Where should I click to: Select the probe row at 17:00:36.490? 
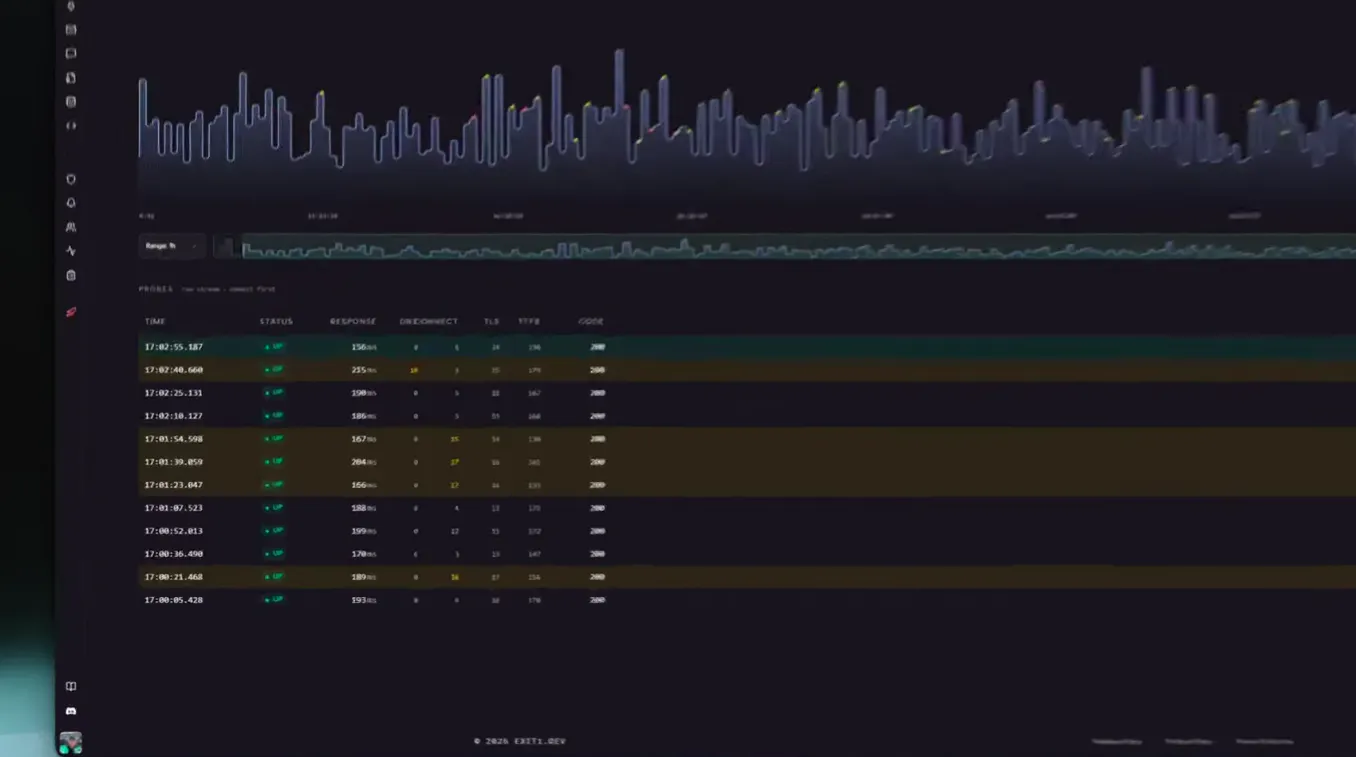(747, 554)
